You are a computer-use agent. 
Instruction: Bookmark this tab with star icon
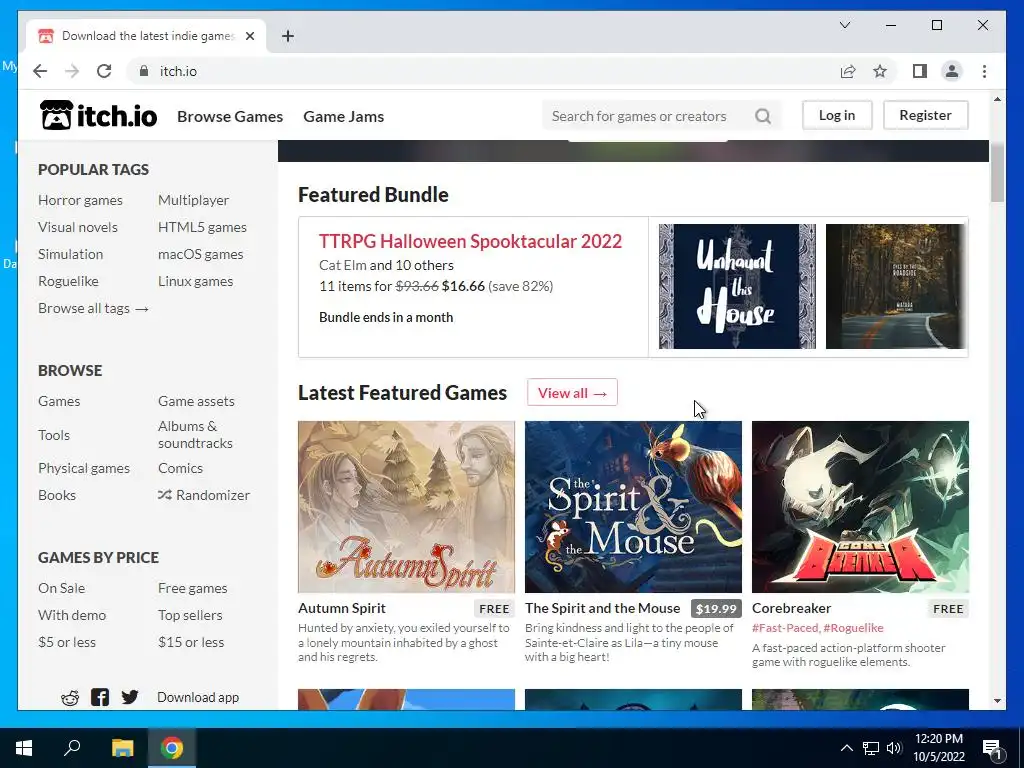click(880, 71)
